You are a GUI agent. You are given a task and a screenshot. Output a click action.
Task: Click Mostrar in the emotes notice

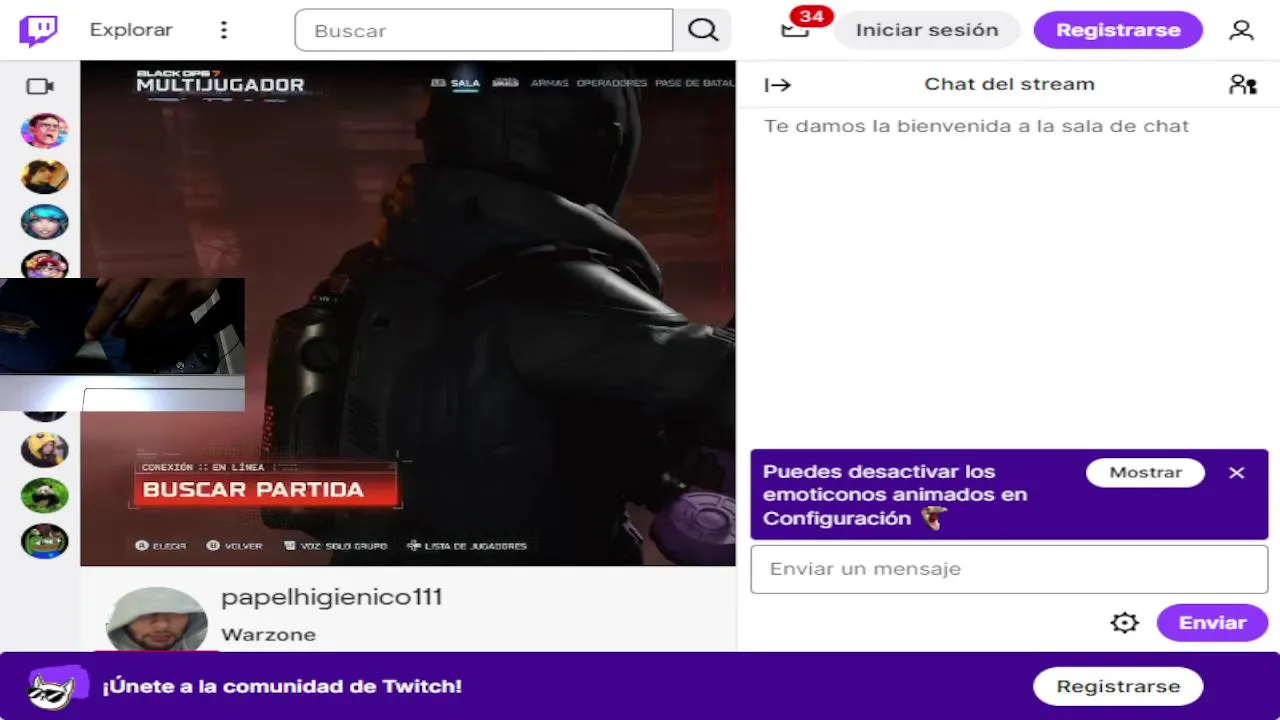pos(1145,472)
